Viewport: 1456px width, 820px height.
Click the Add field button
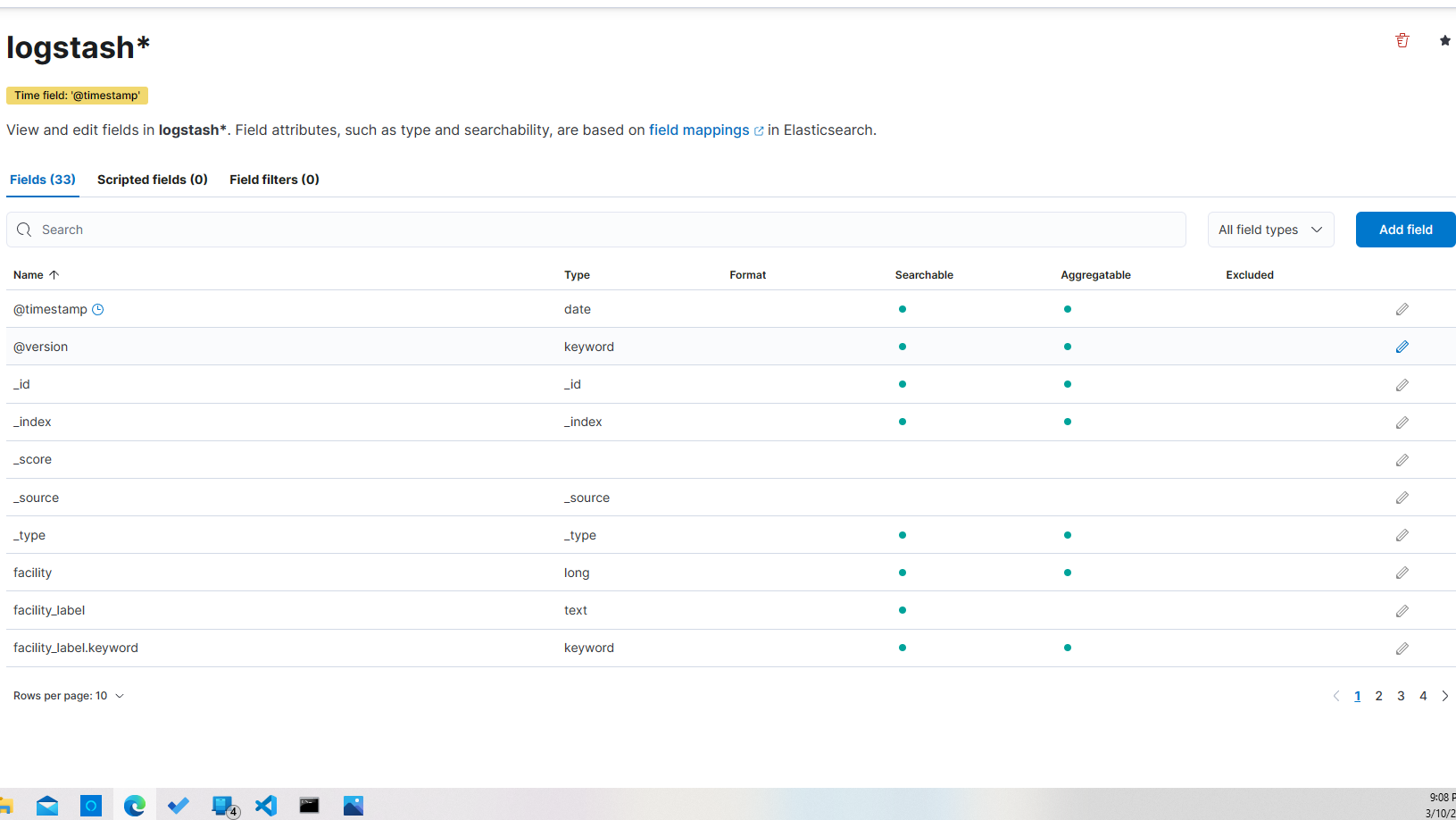1405,230
